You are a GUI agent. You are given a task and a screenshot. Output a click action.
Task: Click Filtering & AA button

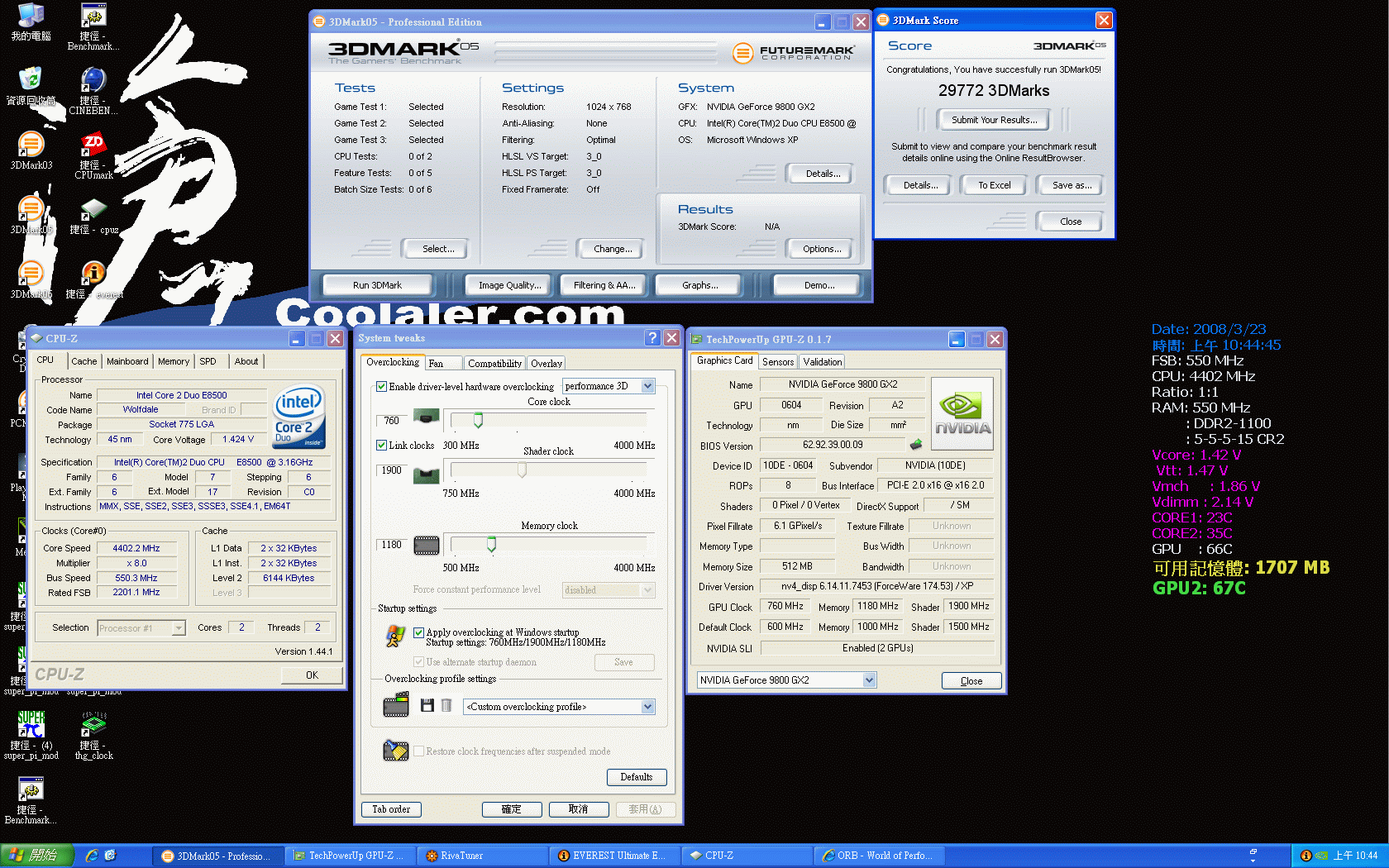(604, 285)
